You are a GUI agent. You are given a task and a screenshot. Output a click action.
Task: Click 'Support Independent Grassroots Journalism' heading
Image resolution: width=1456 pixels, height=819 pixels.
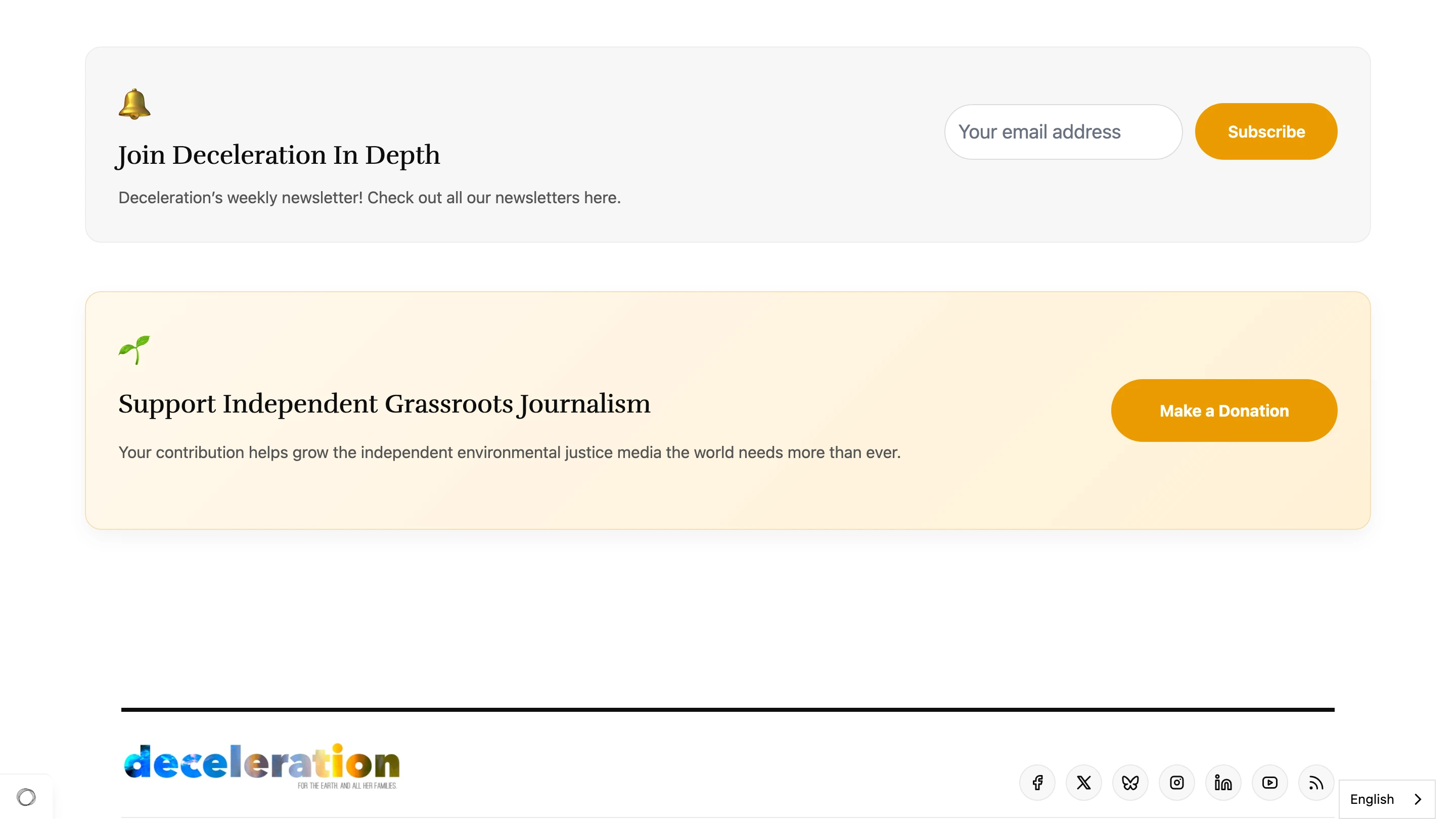[384, 404]
